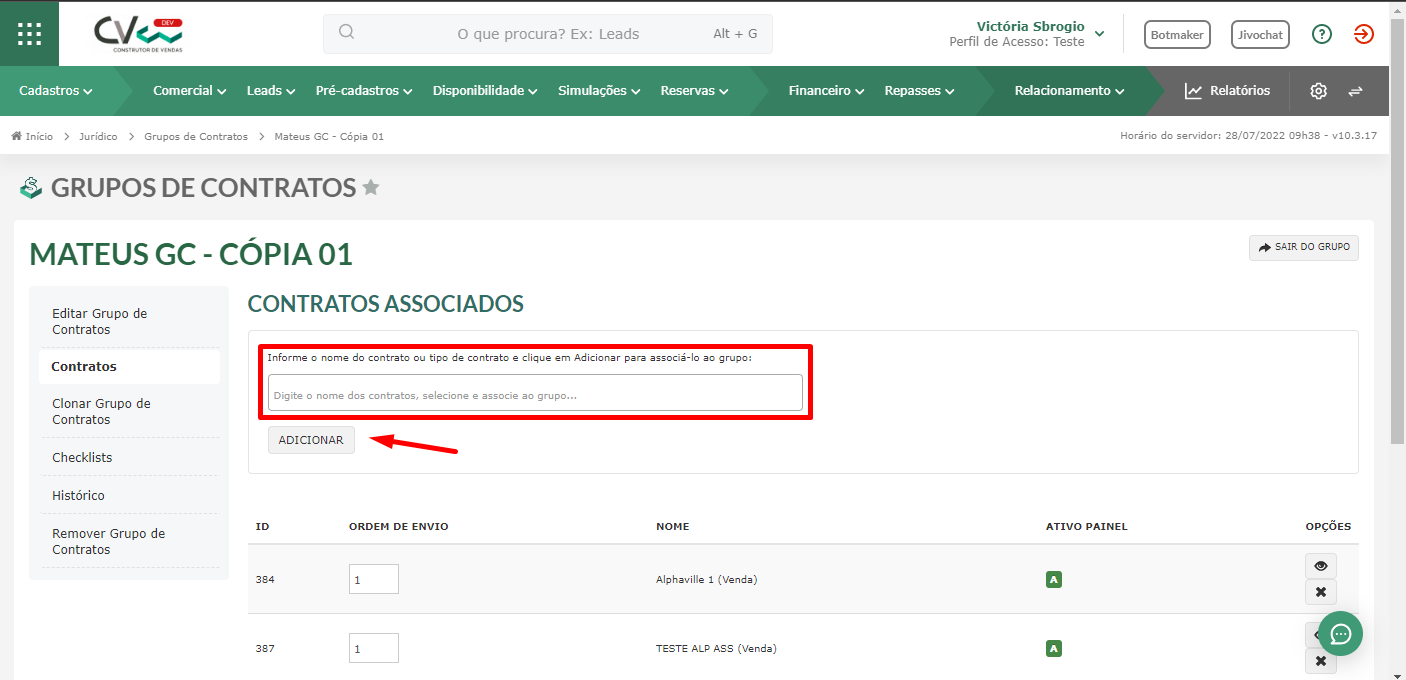Focus the contract name search field

pyautogui.click(x=535, y=392)
